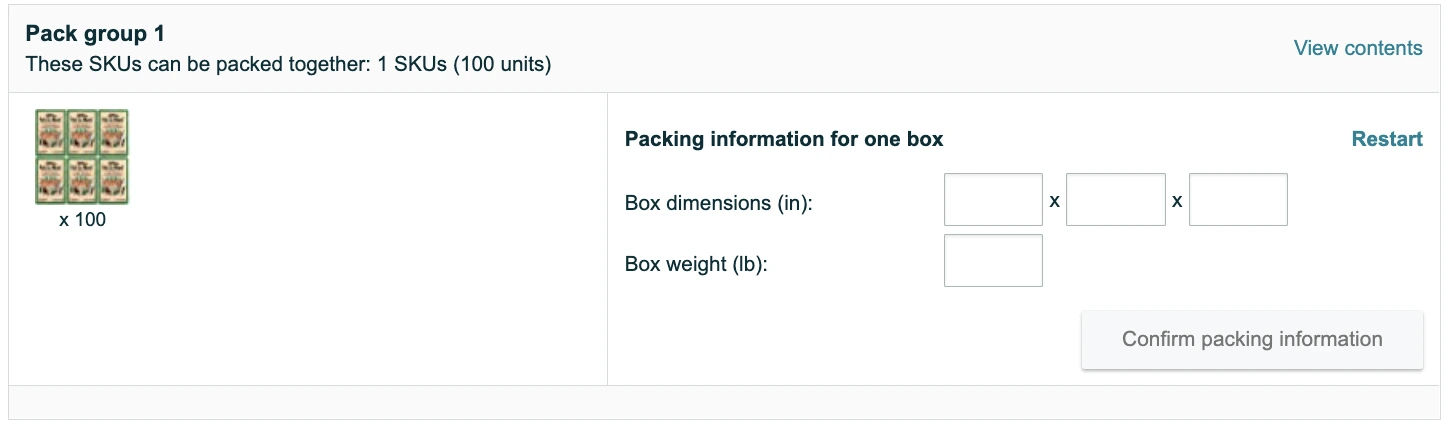Click the product thumbnail image
Viewport: 1452px width, 430px height.
[82, 157]
